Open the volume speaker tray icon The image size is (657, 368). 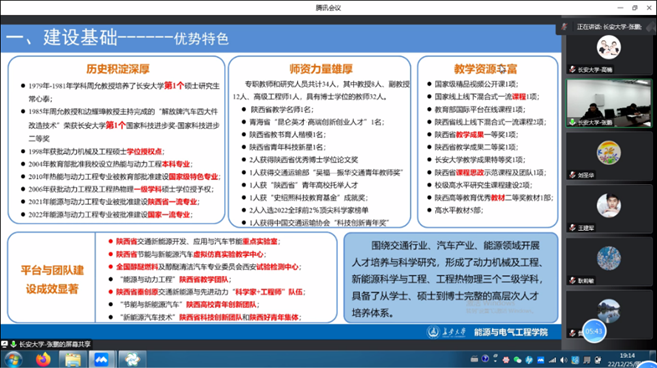tap(564, 360)
